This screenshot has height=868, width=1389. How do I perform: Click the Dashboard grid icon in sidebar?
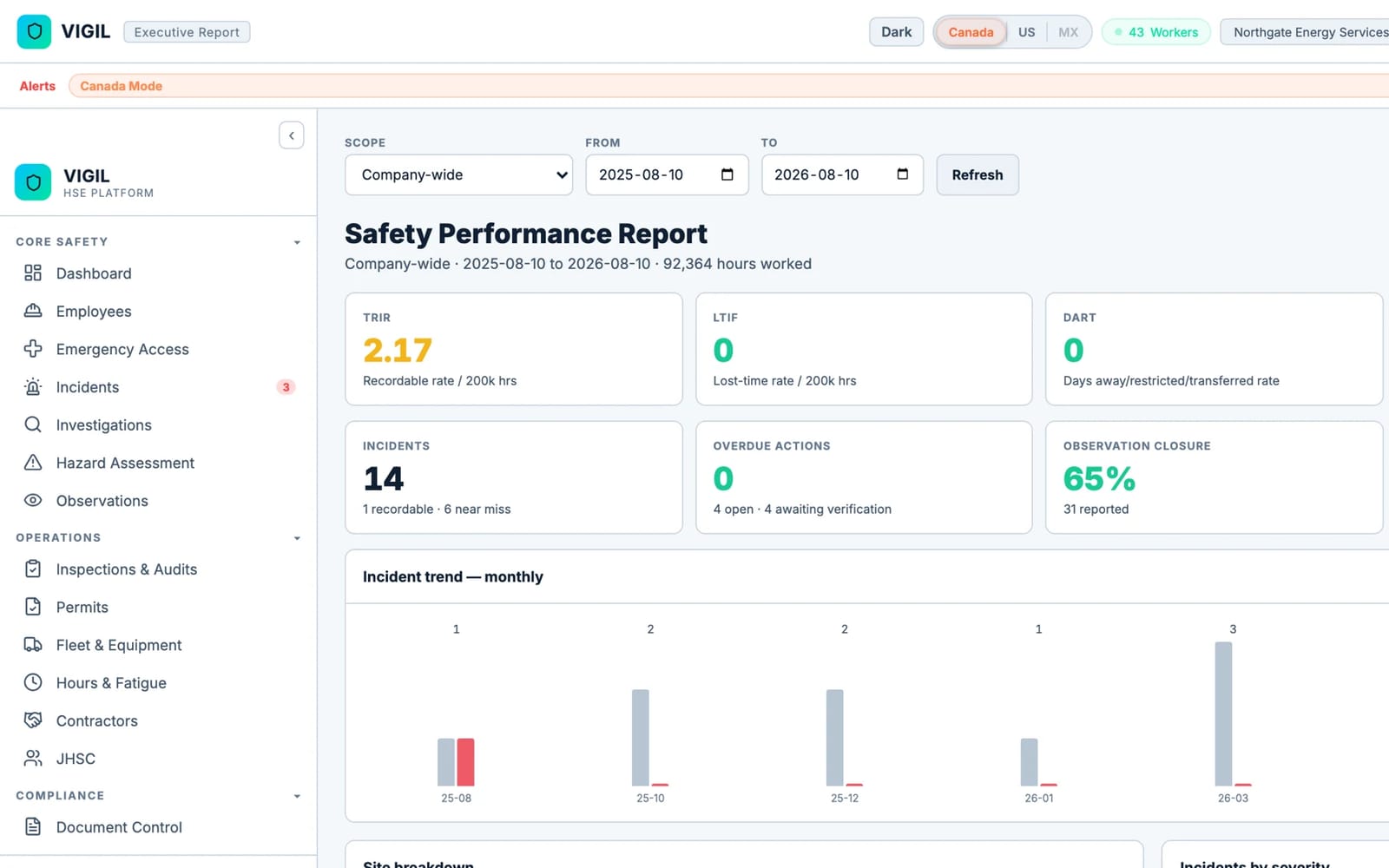click(33, 273)
